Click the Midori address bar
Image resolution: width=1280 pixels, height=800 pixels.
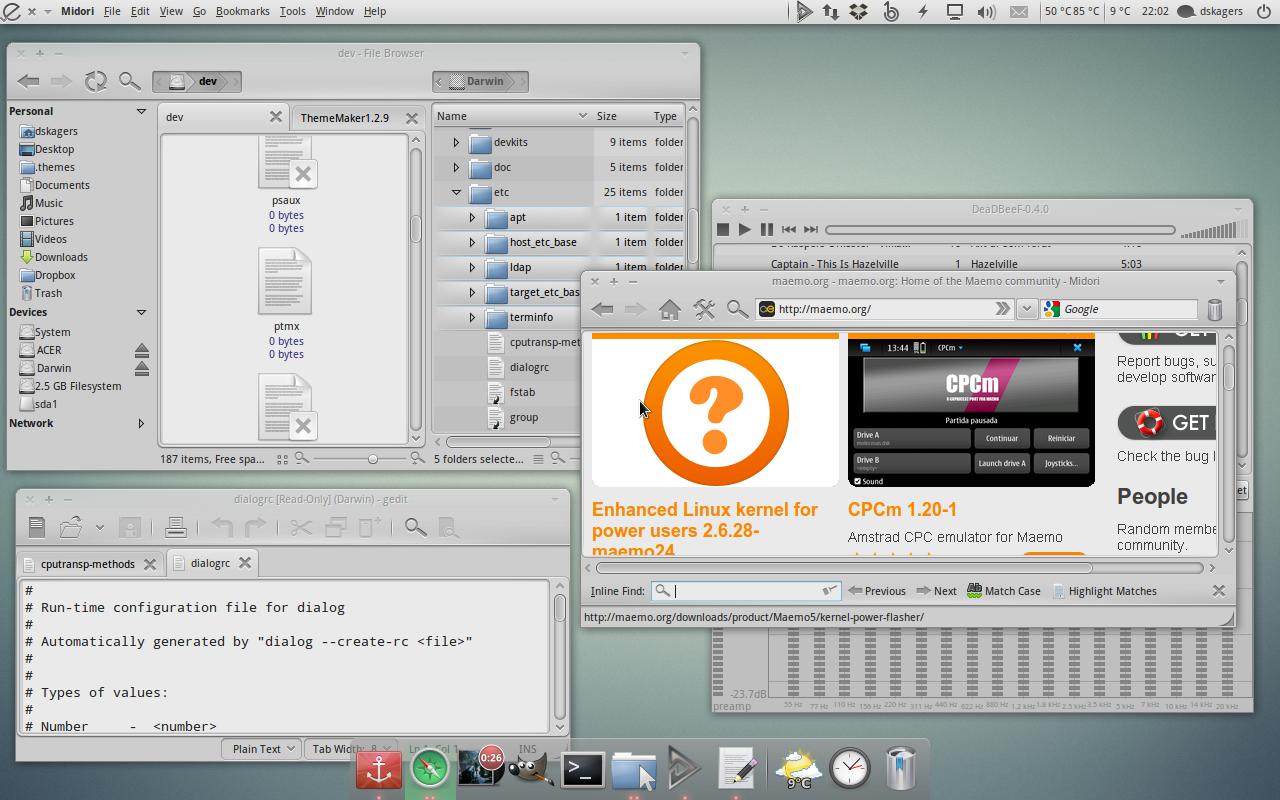coord(885,309)
